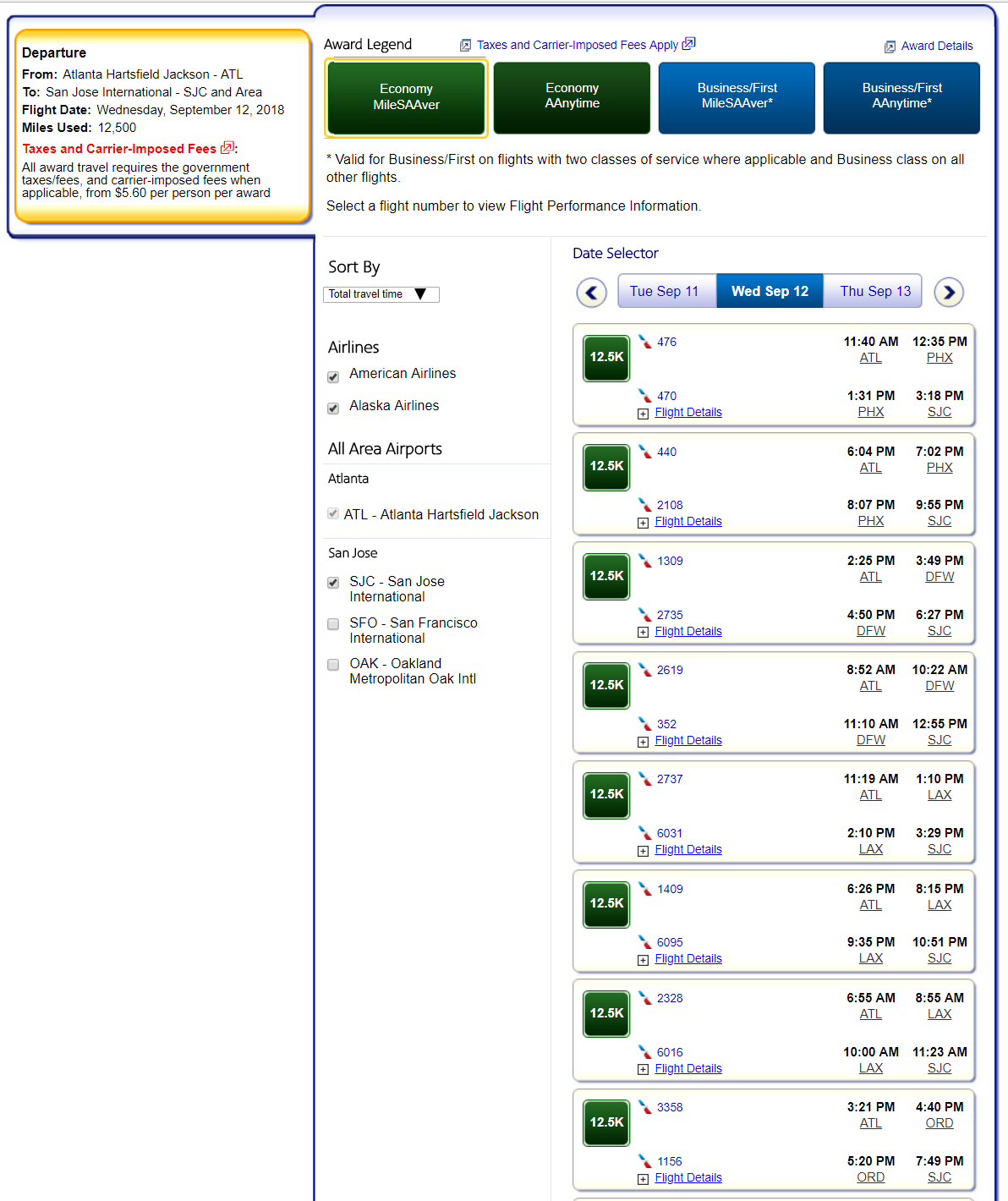Expand Flight Details for flight 1409 itinerary
The image size is (1008, 1201).
[688, 959]
